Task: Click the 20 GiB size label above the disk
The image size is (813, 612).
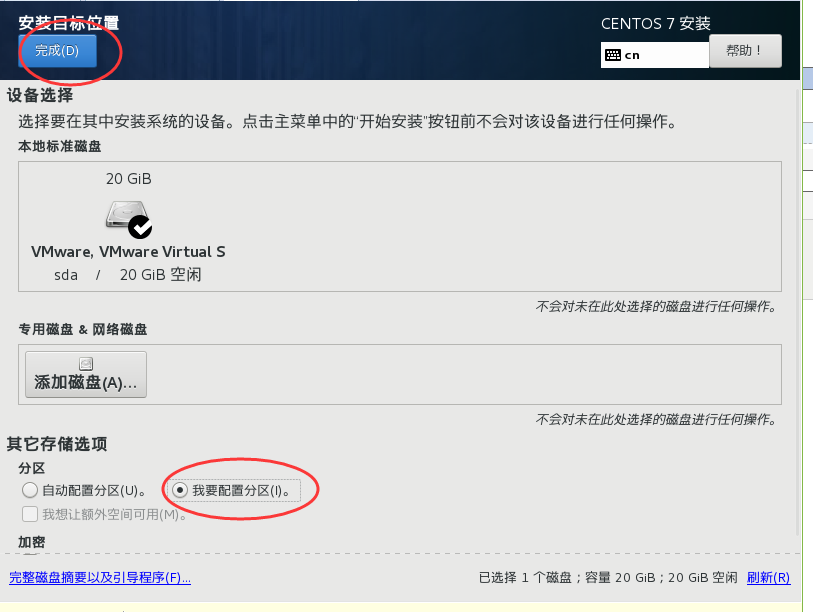Action: pyautogui.click(x=129, y=178)
